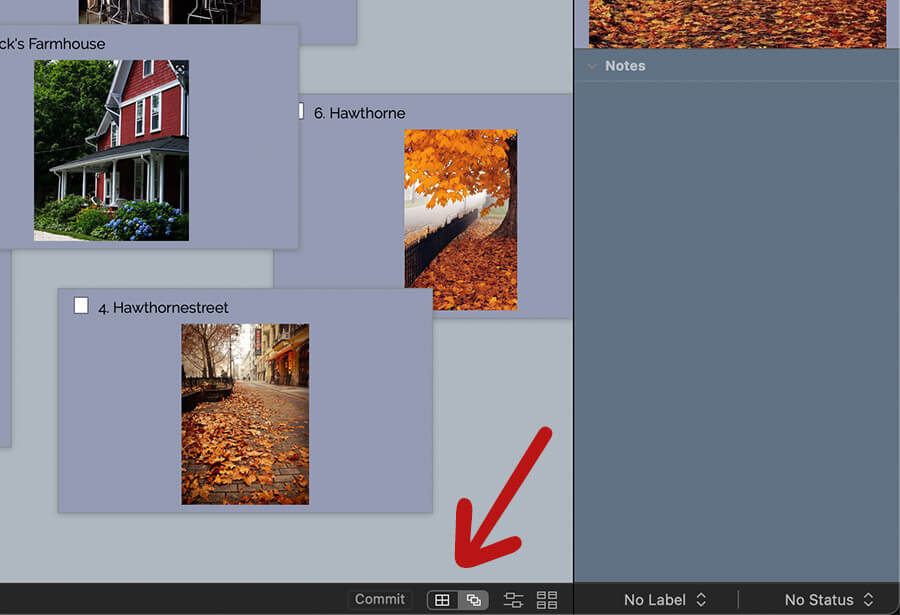The image size is (900, 615).
Task: Open corkboard options four-card grid icon
Action: (x=547, y=600)
